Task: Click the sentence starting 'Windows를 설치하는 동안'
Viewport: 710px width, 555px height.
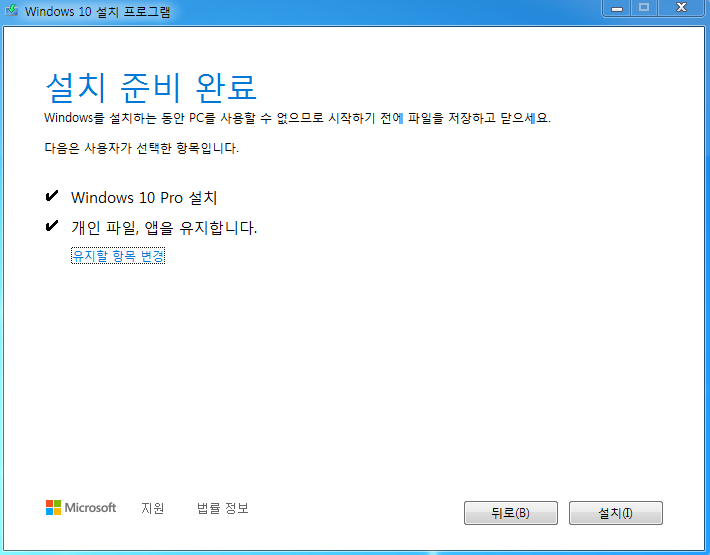Action: click(297, 118)
